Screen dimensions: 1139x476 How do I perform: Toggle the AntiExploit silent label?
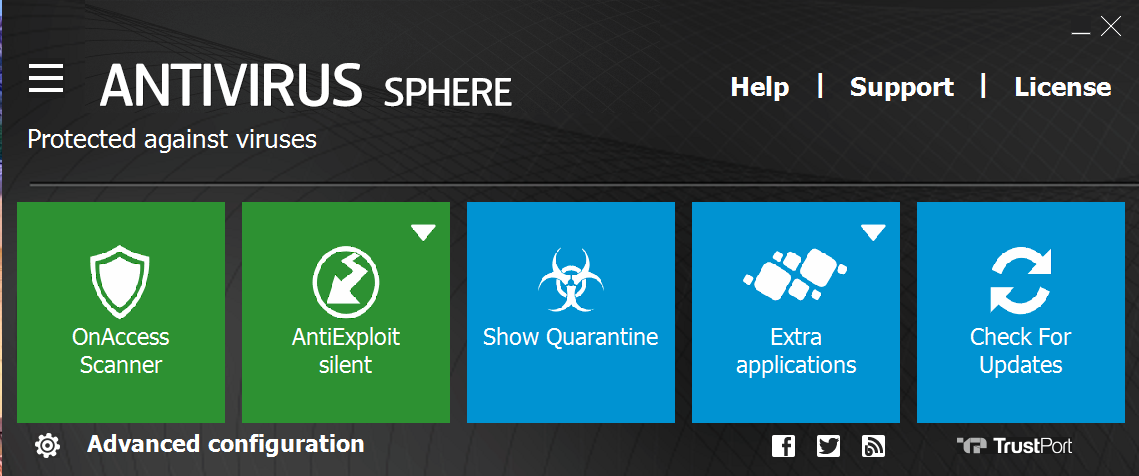tap(346, 351)
